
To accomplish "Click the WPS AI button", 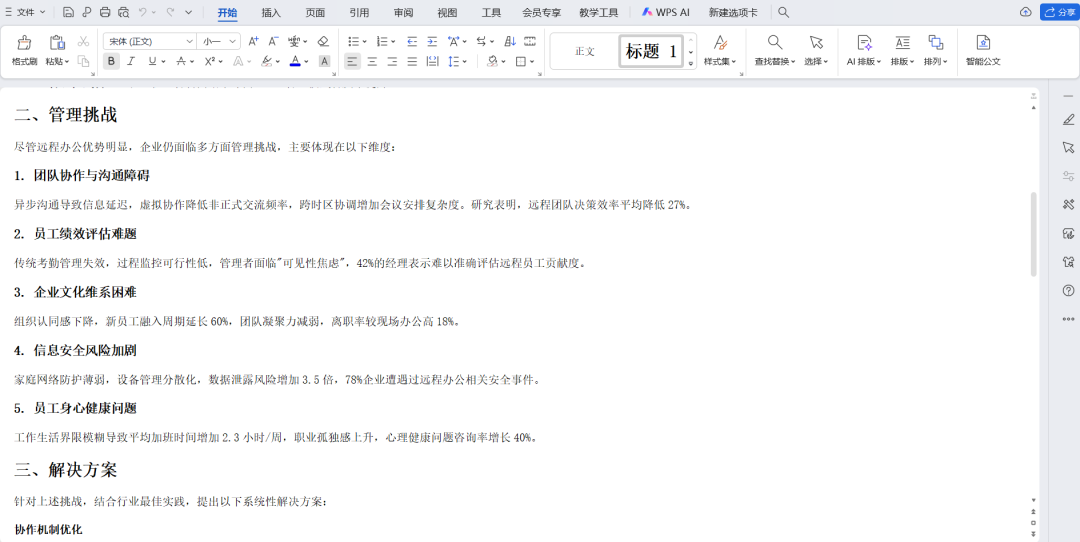I will 665,12.
